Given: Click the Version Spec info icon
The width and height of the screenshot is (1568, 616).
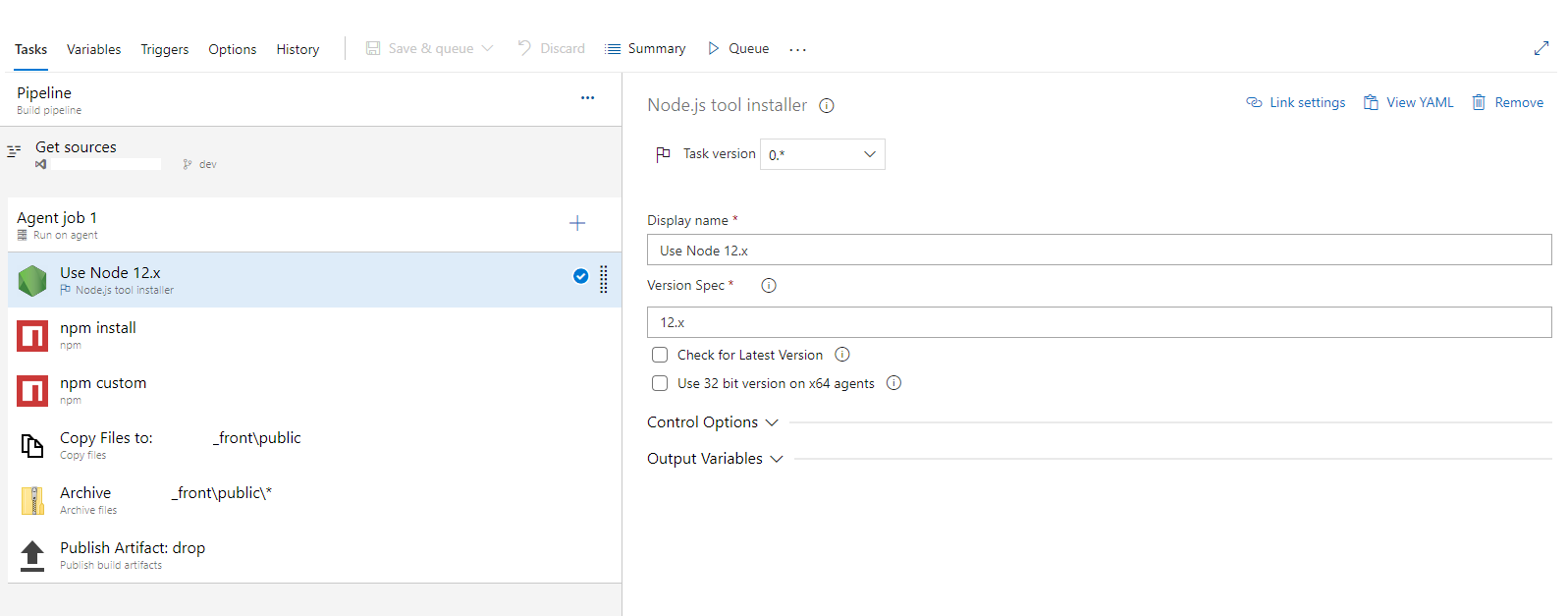Looking at the screenshot, I should tap(769, 286).
